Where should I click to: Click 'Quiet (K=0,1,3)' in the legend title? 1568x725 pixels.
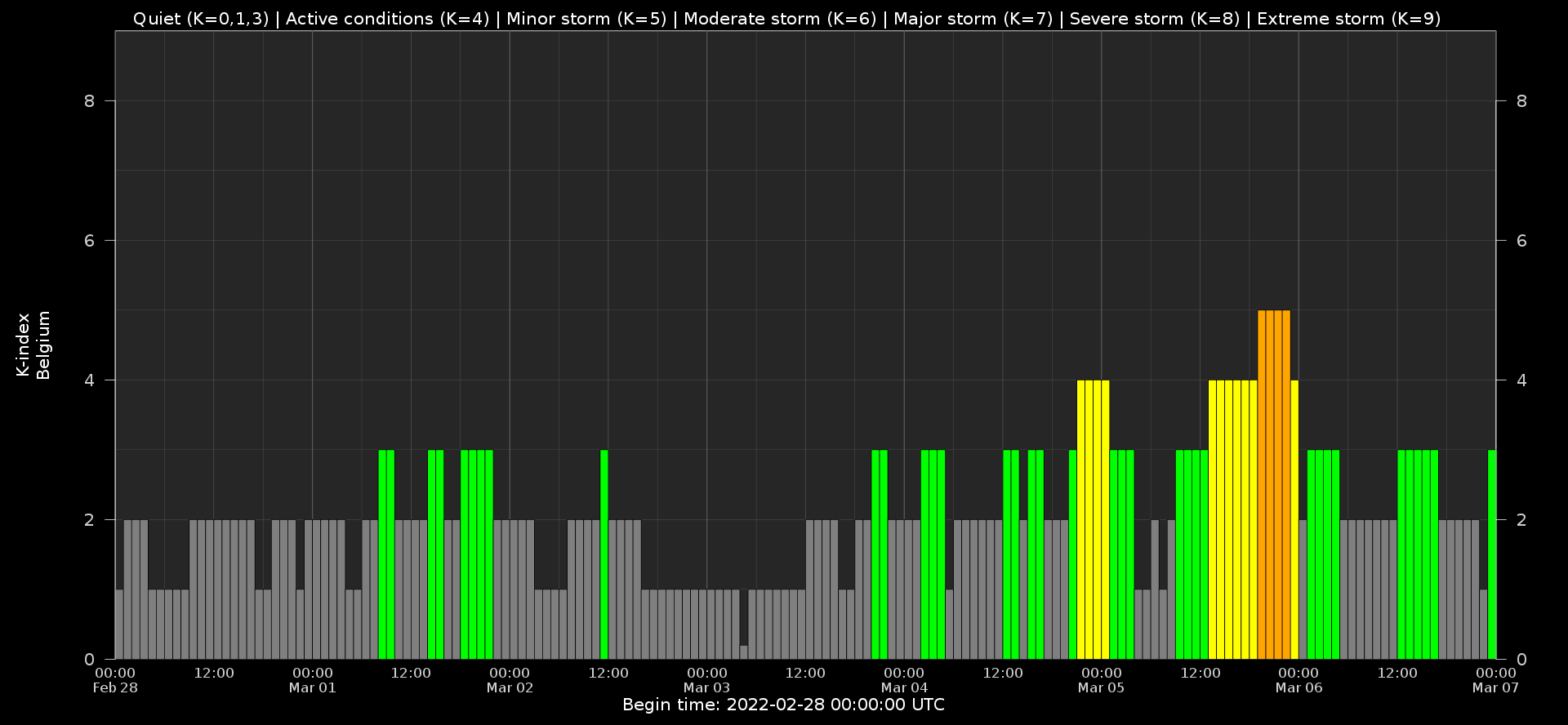pos(201,18)
